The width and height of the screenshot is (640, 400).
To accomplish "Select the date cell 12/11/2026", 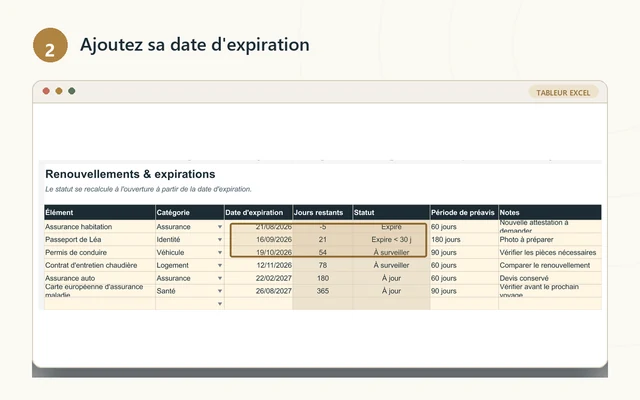I will (x=258, y=265).
